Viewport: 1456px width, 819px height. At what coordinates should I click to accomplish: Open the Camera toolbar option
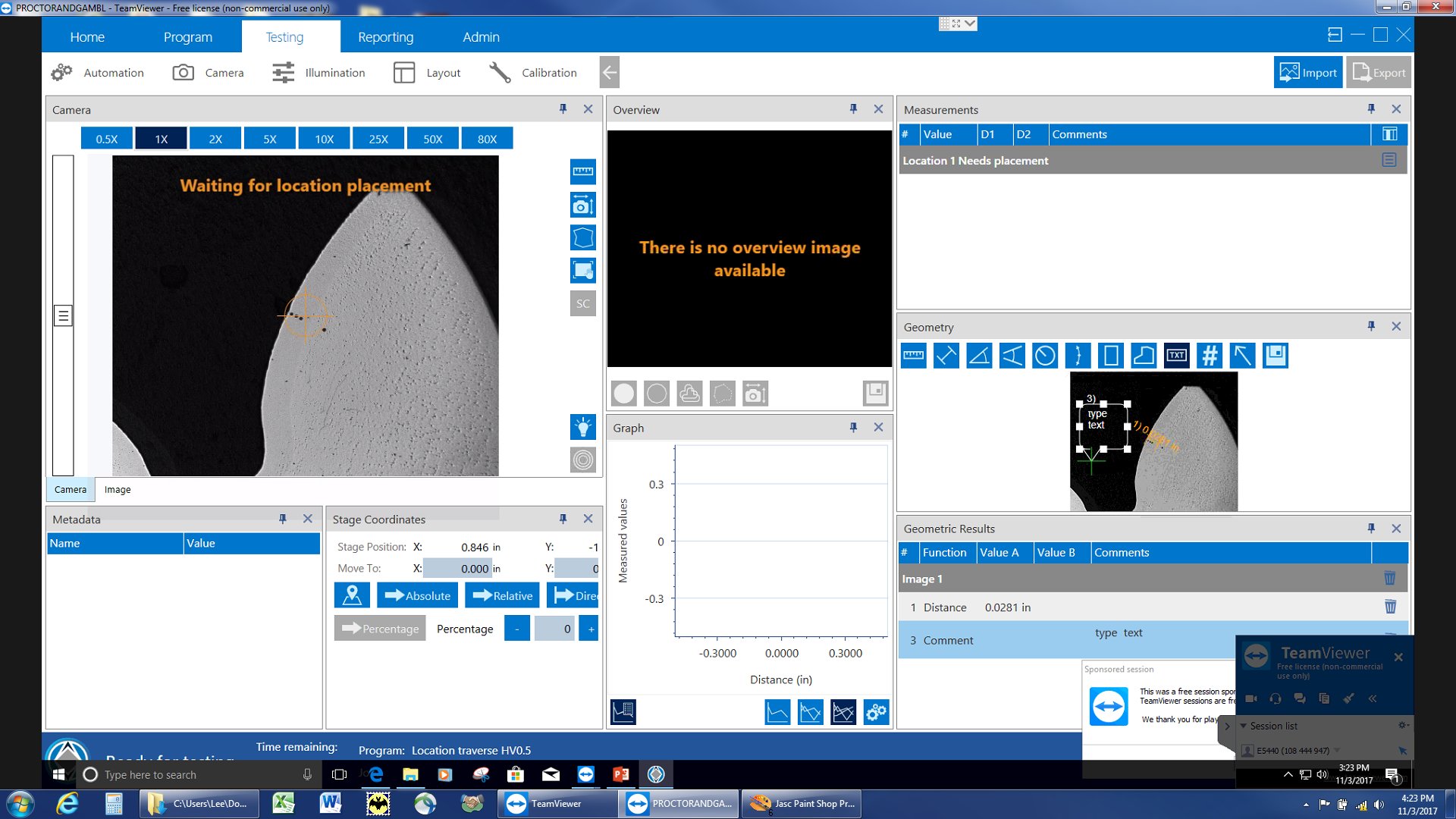point(209,73)
